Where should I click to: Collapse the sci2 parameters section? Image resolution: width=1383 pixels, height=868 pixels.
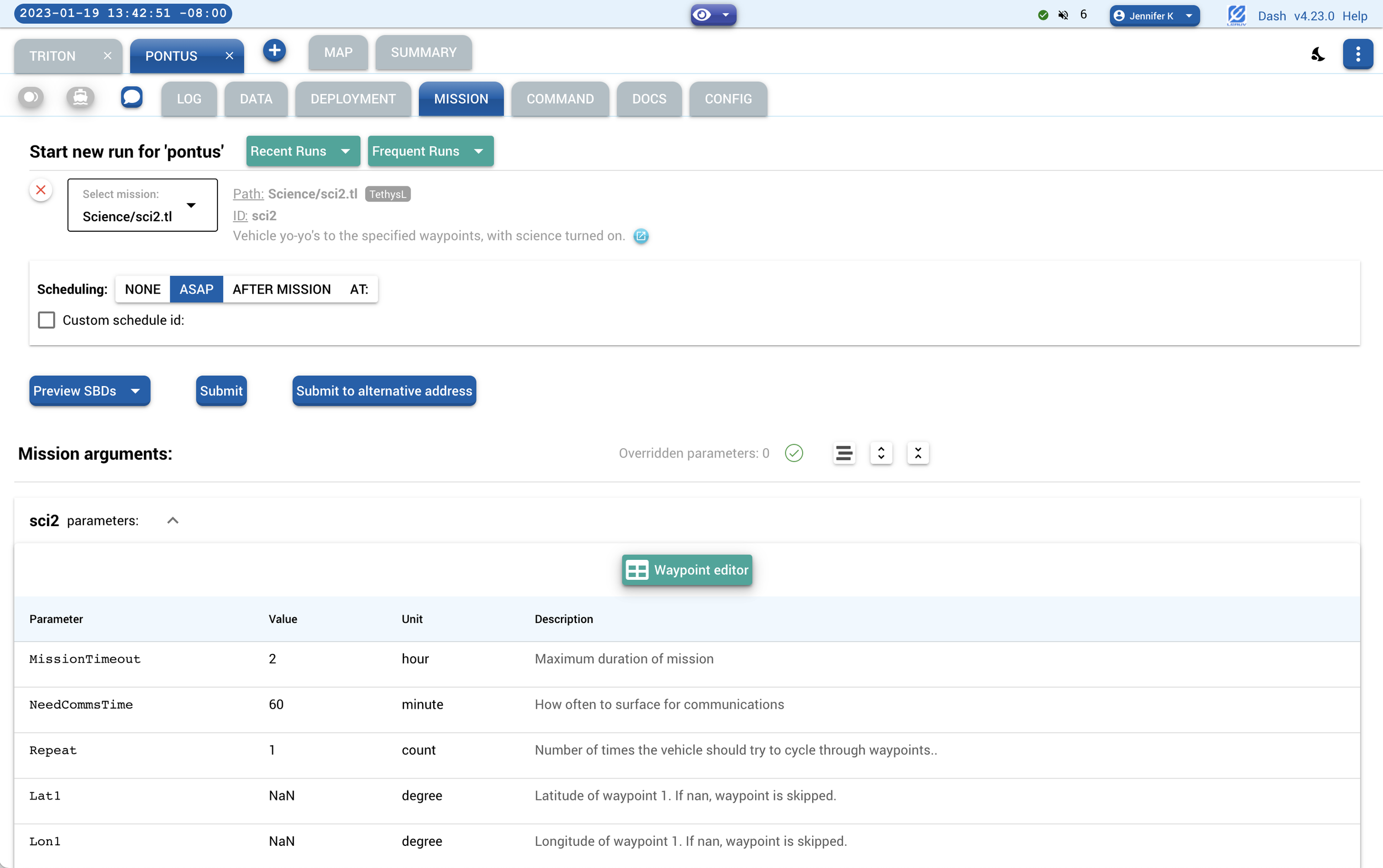pos(173,521)
